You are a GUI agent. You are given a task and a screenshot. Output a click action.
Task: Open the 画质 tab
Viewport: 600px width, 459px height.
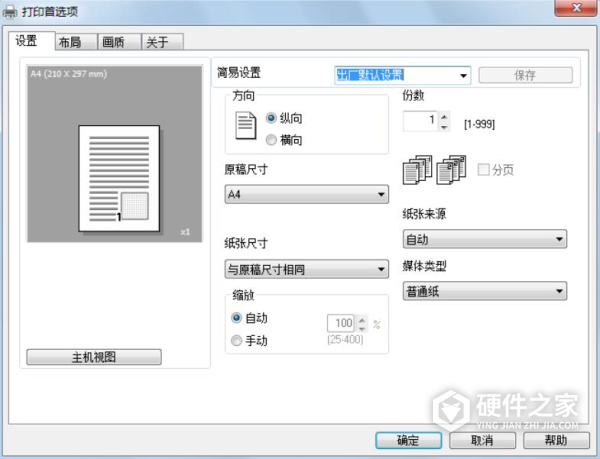[119, 42]
